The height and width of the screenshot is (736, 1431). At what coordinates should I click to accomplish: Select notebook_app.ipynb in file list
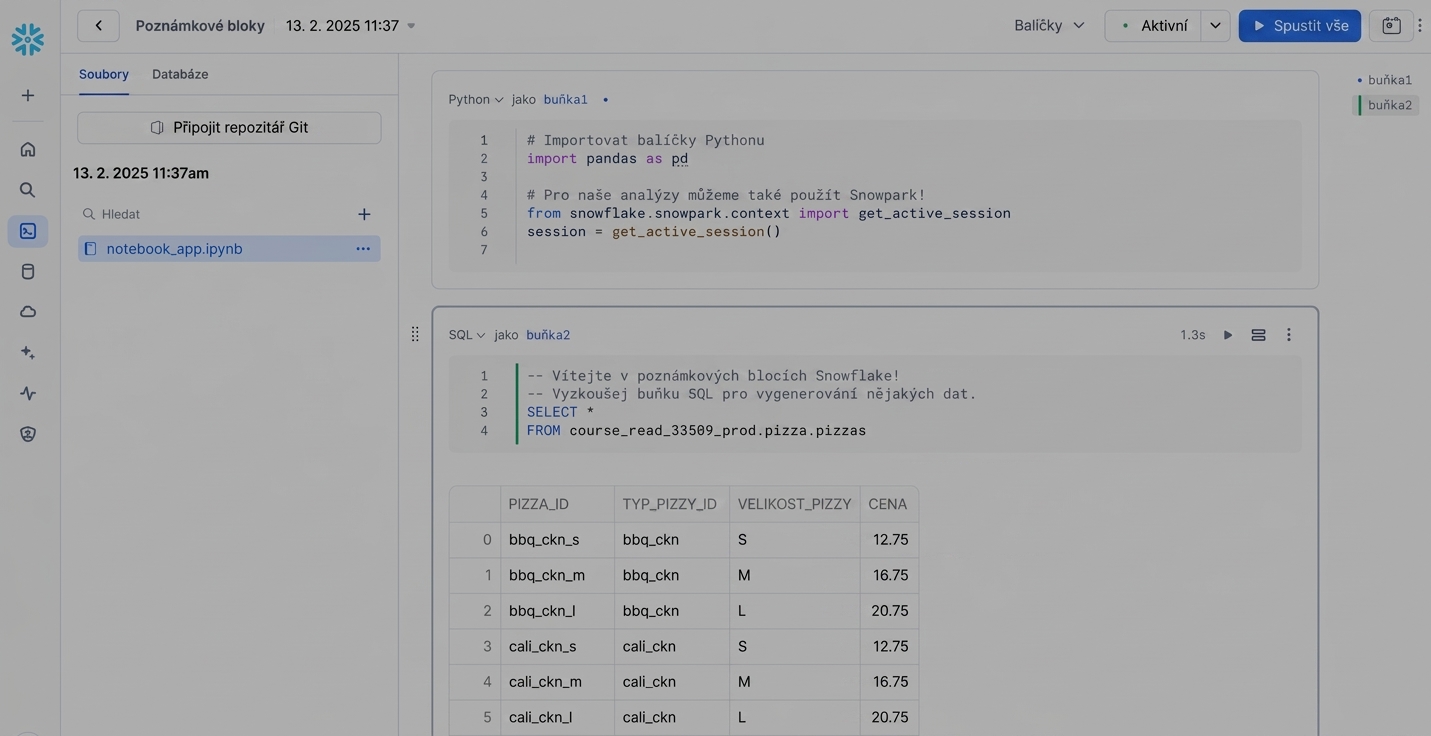click(229, 249)
